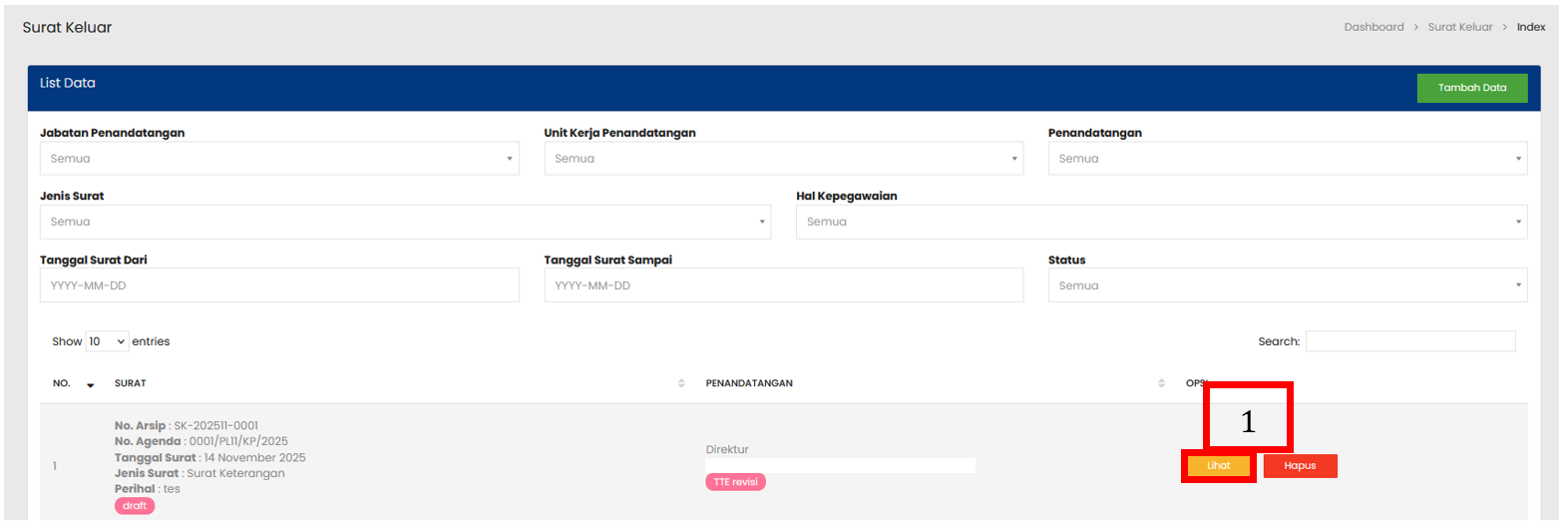Sort by PENANDATANGAN column sort icon

coord(1161,383)
